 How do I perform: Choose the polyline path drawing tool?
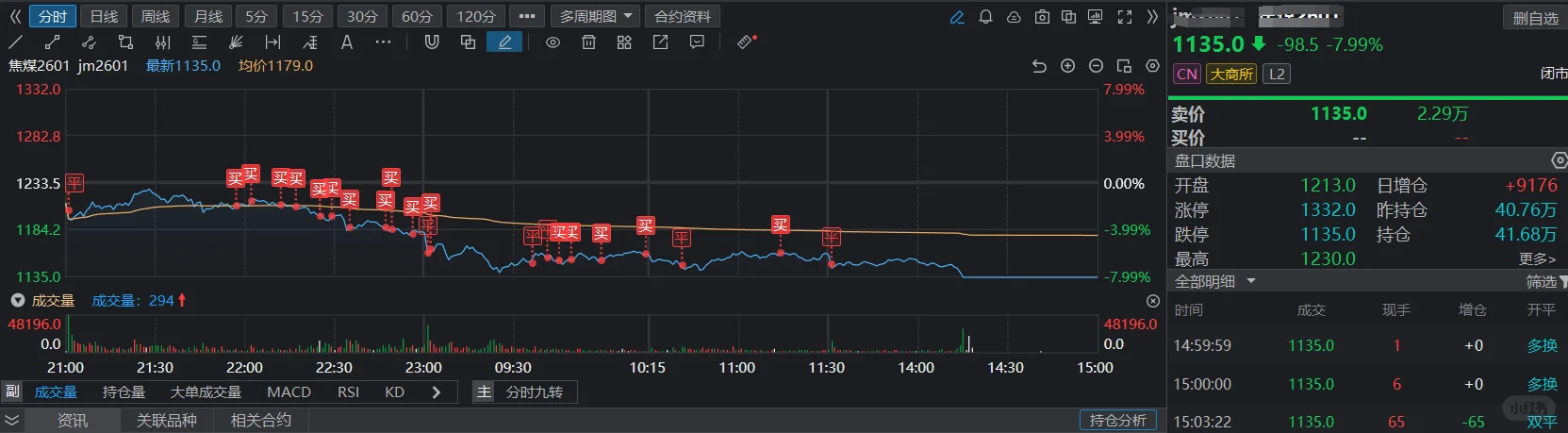(89, 42)
